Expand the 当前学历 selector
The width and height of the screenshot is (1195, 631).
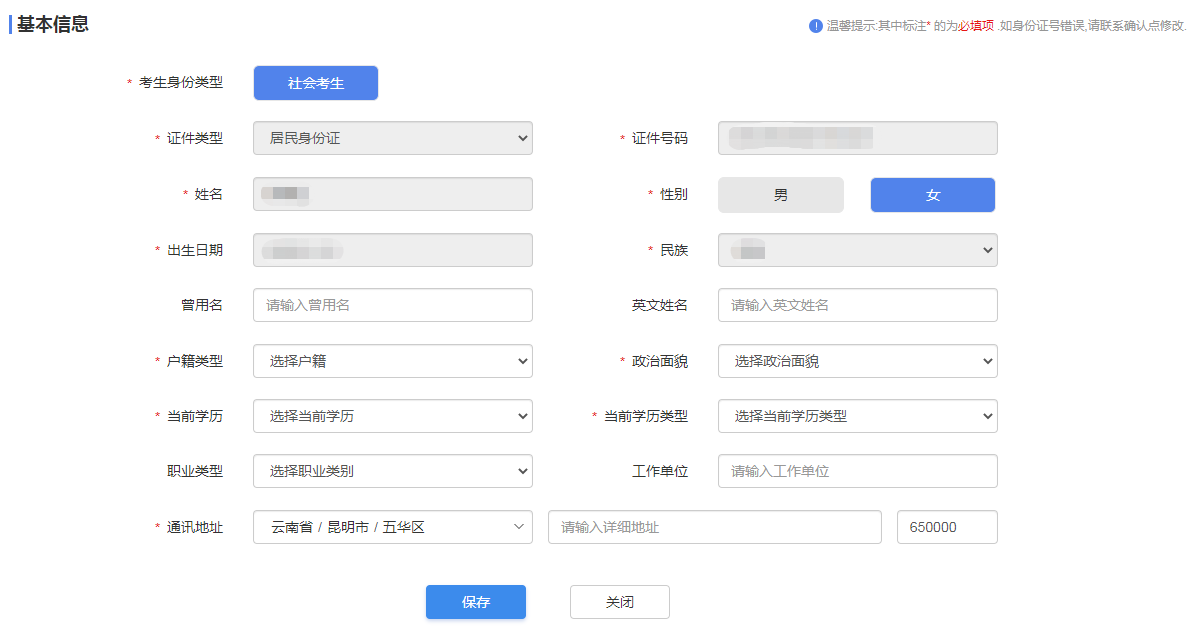[x=393, y=416]
